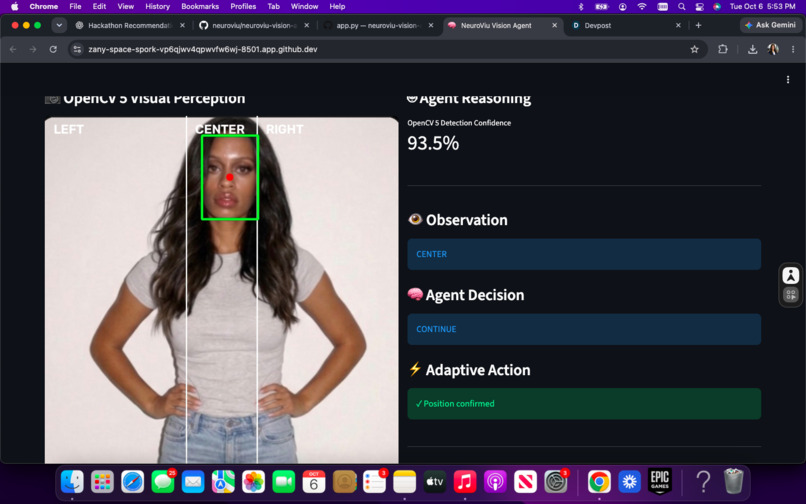Screen dimensions: 806x504
Task: Open the Profiles menu
Action: click(243, 6)
